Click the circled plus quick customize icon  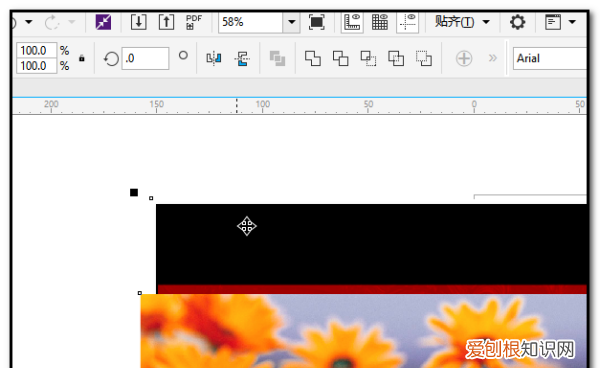(464, 59)
